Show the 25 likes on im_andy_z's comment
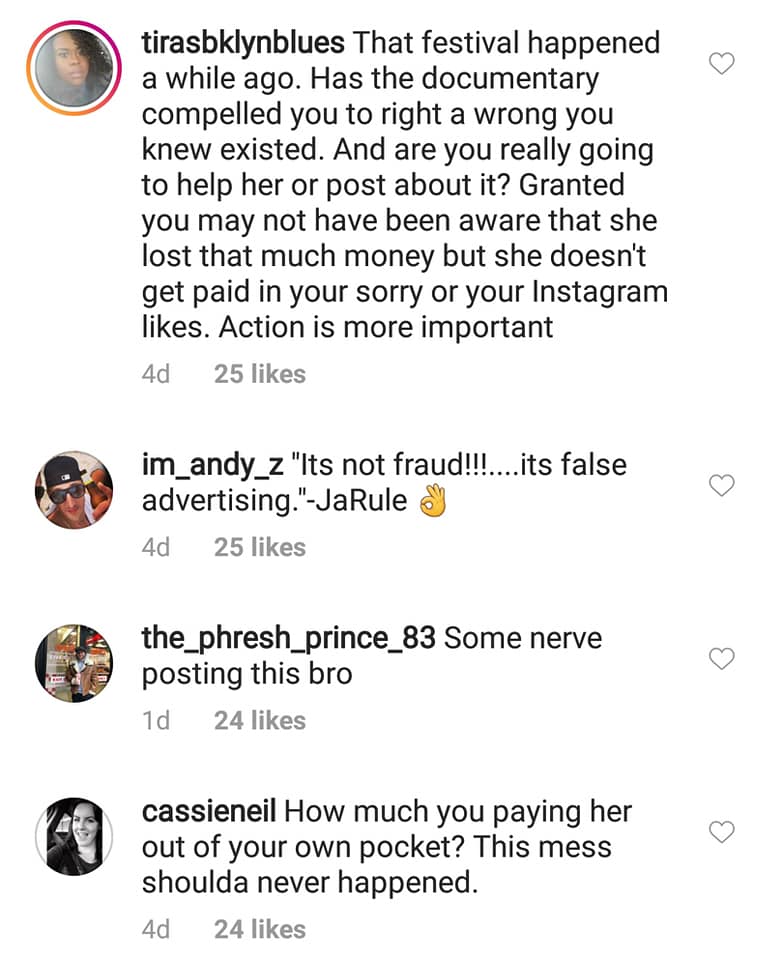783x960 pixels. (x=260, y=547)
